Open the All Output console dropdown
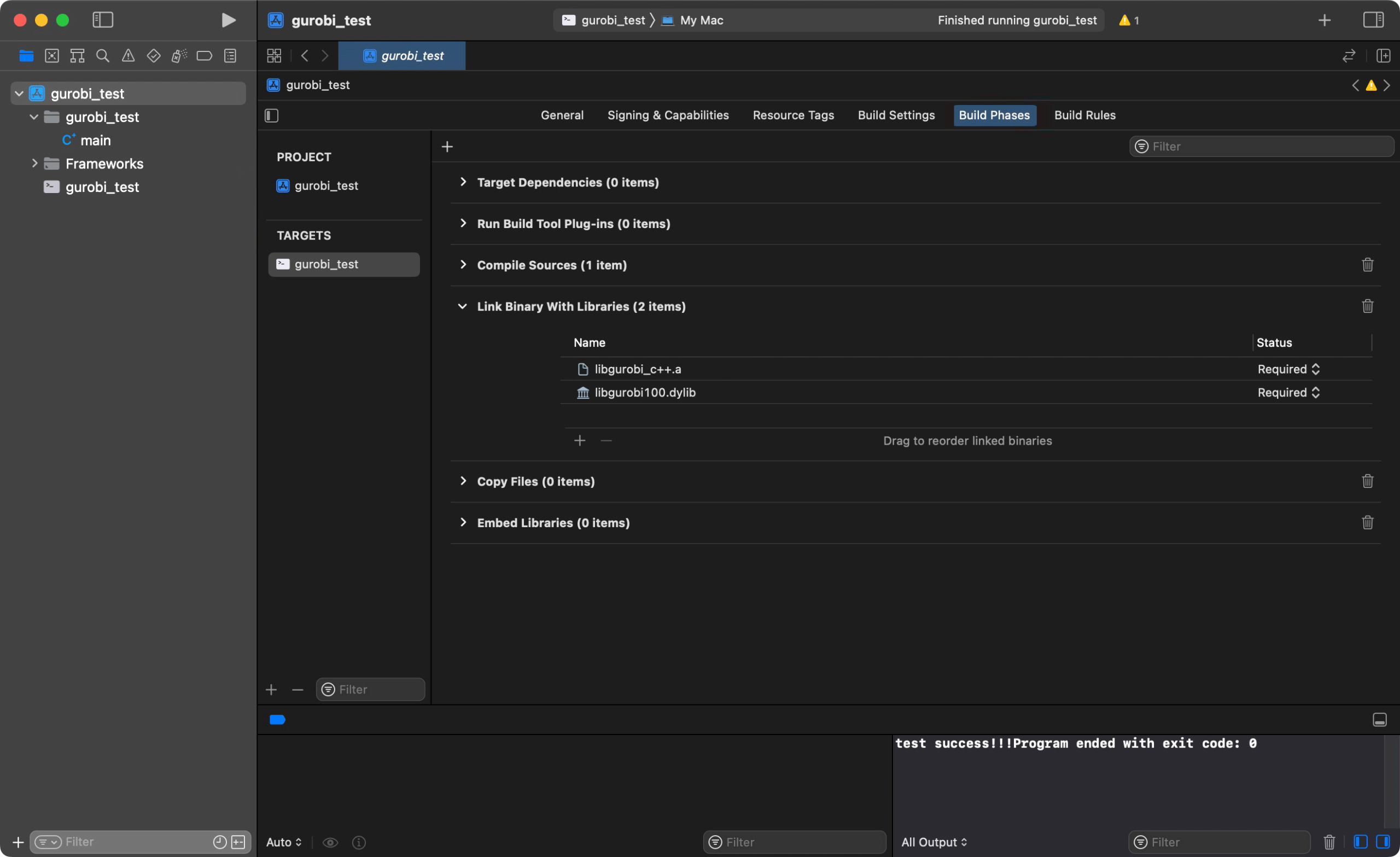Viewport: 1400px width, 857px height. (934, 842)
